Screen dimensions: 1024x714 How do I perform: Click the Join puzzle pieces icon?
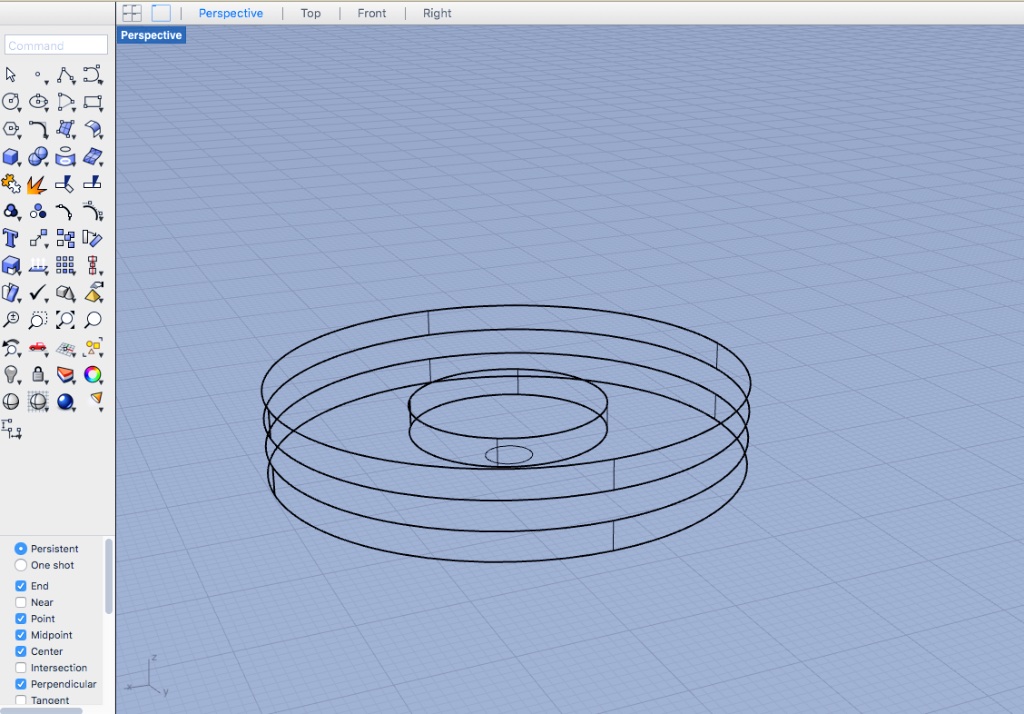(11, 184)
